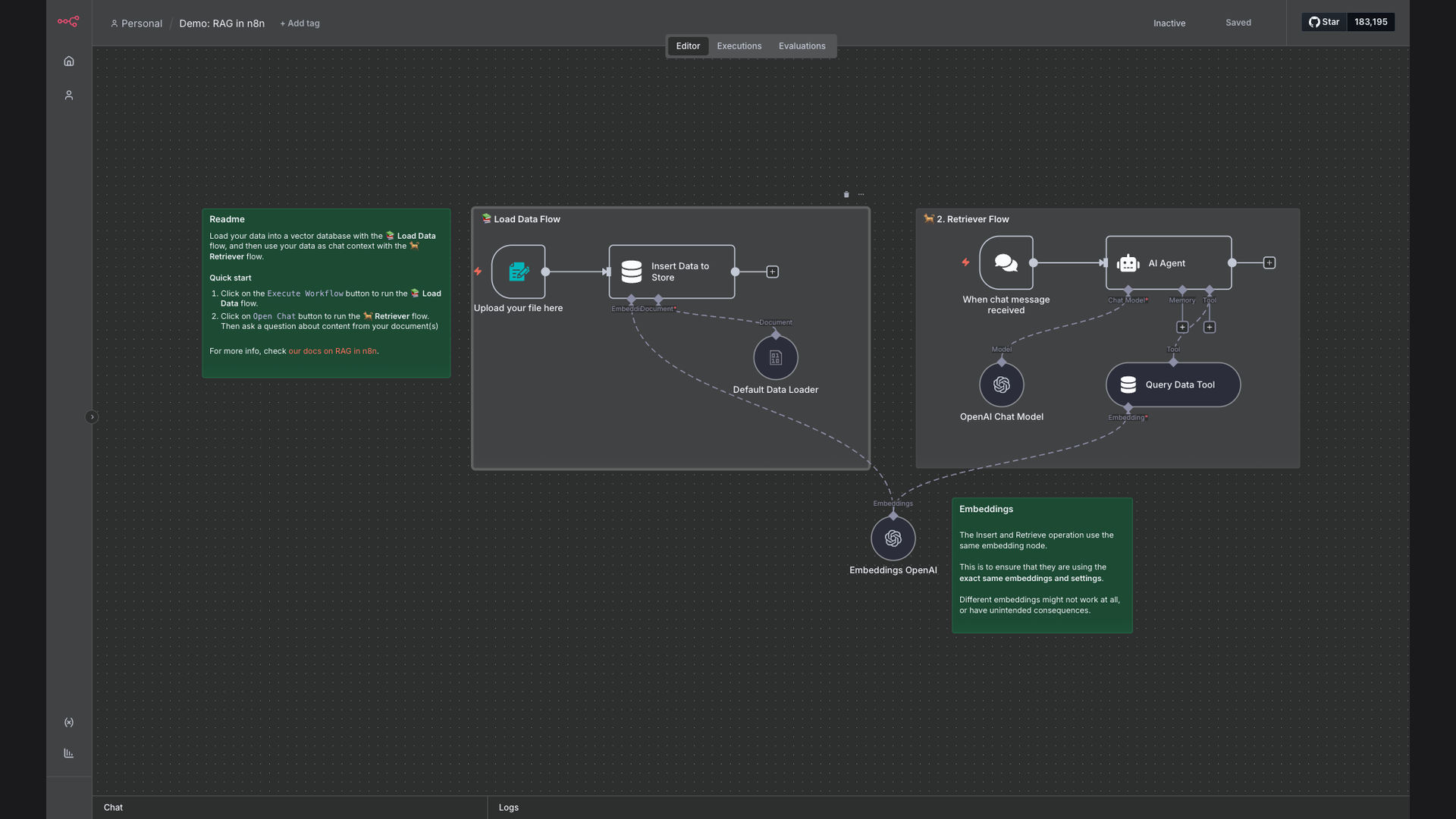The height and width of the screenshot is (819, 1456).
Task: Select the Embeddings OpenAI node
Action: point(893,538)
